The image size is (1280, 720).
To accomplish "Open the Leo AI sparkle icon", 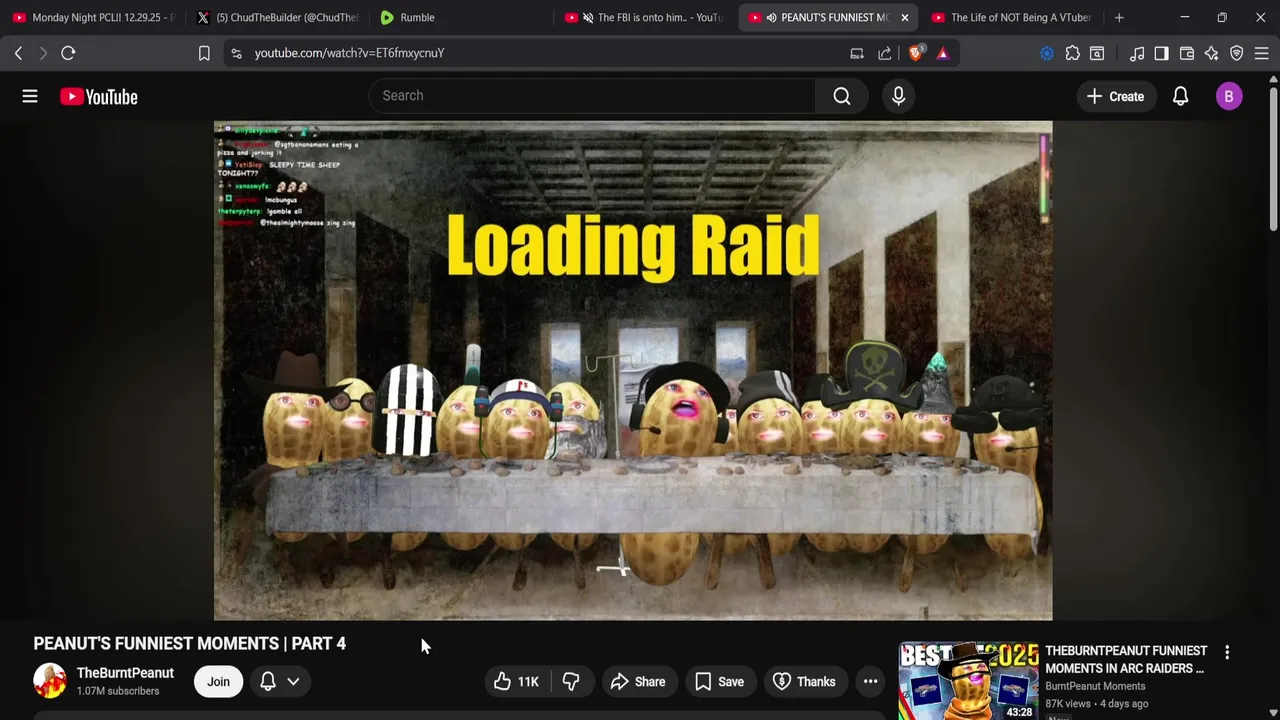I will pos(1212,53).
